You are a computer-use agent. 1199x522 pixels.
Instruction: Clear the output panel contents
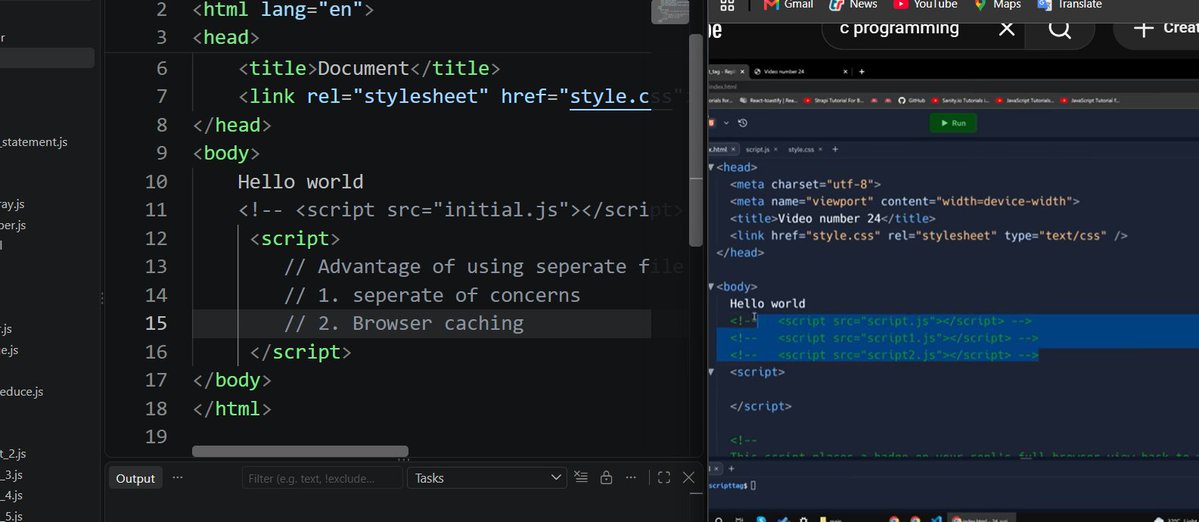tap(581, 478)
